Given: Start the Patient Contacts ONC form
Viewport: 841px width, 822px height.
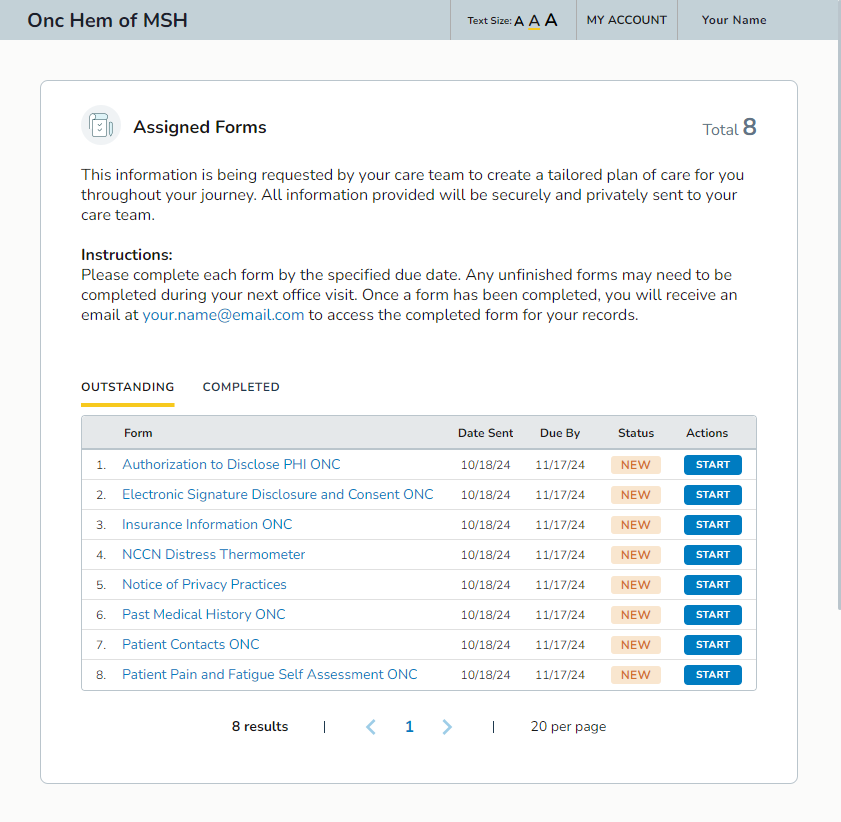Looking at the screenshot, I should point(712,645).
